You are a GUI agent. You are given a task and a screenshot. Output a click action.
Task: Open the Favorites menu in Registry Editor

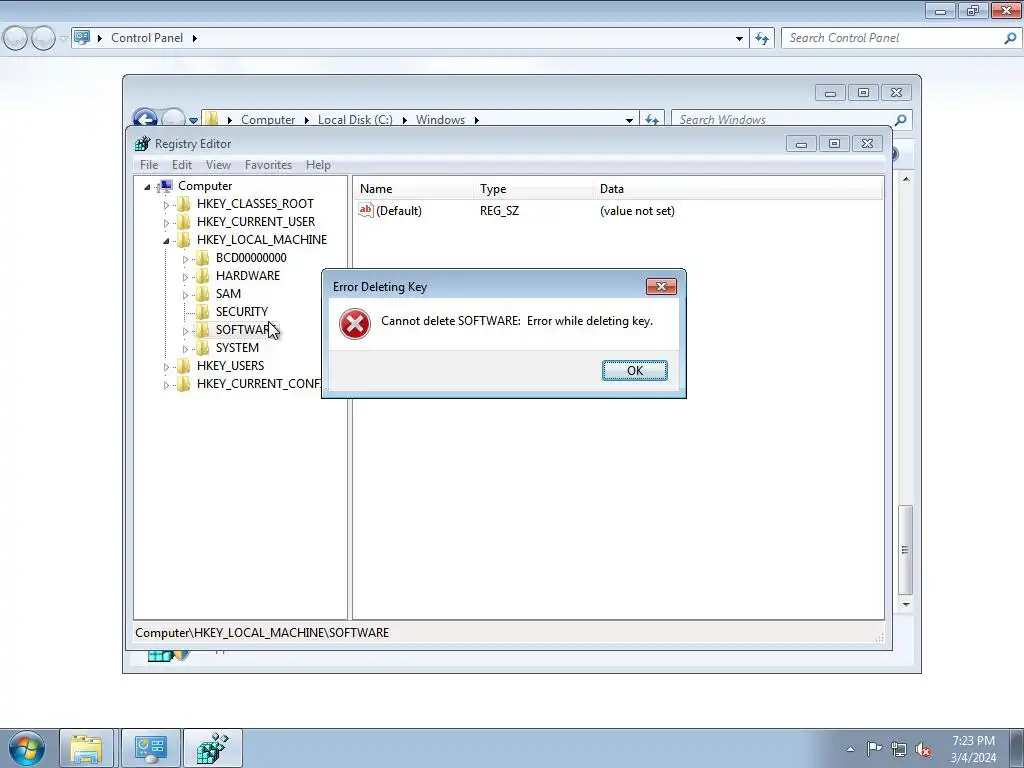click(268, 165)
